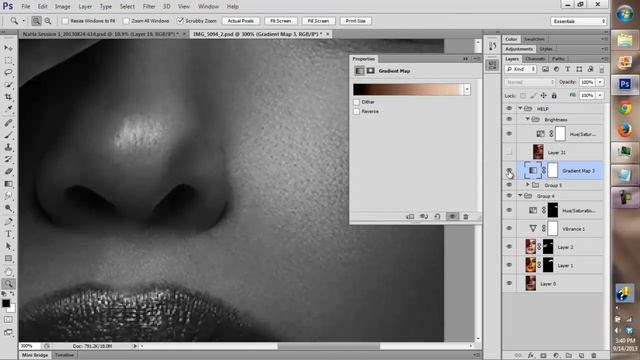Viewport: 640px width, 360px height.
Task: Click the Zoom In icon in options bar
Action: tap(36, 21)
